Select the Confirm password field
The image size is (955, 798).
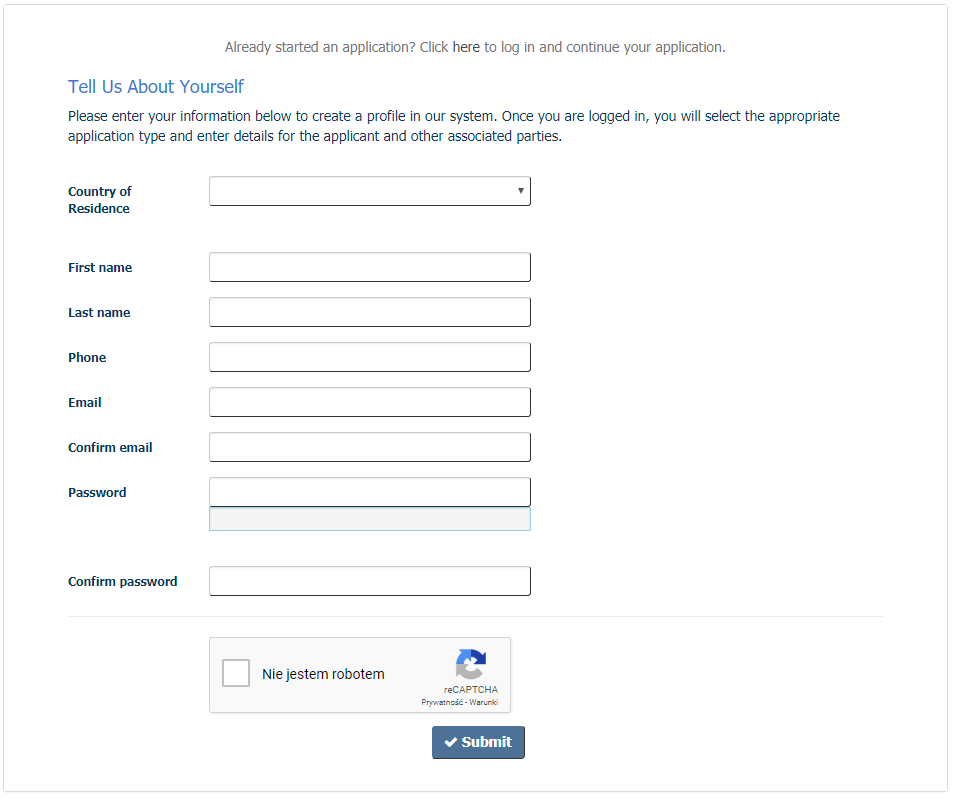click(369, 581)
